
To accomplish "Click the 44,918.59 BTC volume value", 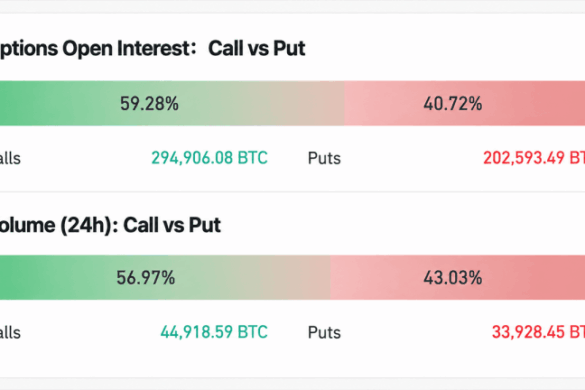I will [214, 332].
